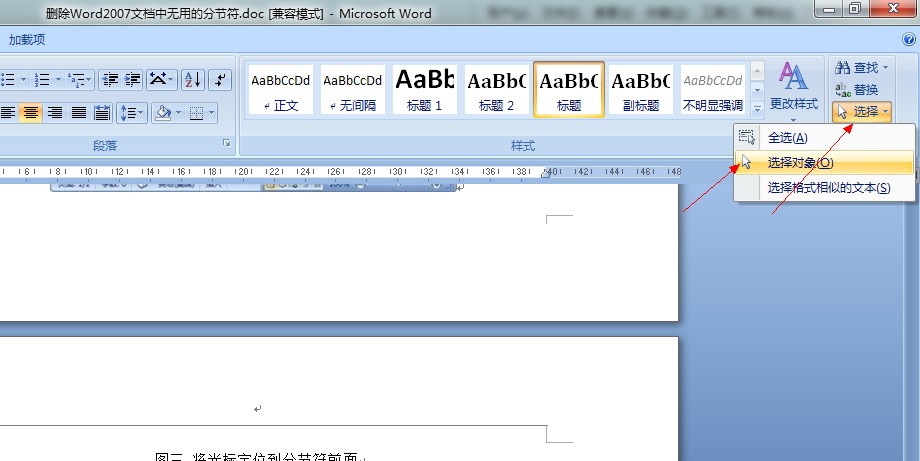
Task: Choose 全选(A) from the menu
Action: pos(824,138)
